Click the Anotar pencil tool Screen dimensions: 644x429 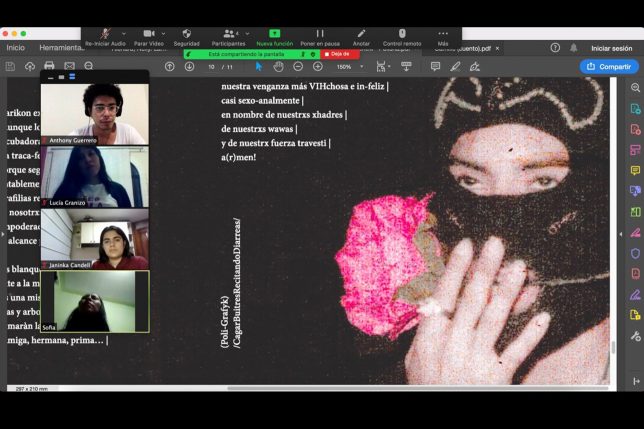pos(361,33)
